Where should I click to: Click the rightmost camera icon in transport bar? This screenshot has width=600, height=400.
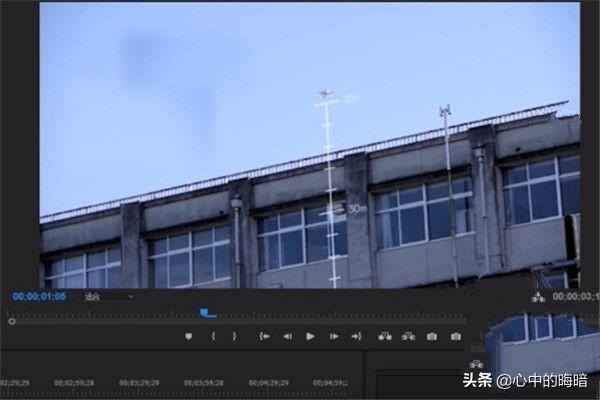click(x=455, y=336)
